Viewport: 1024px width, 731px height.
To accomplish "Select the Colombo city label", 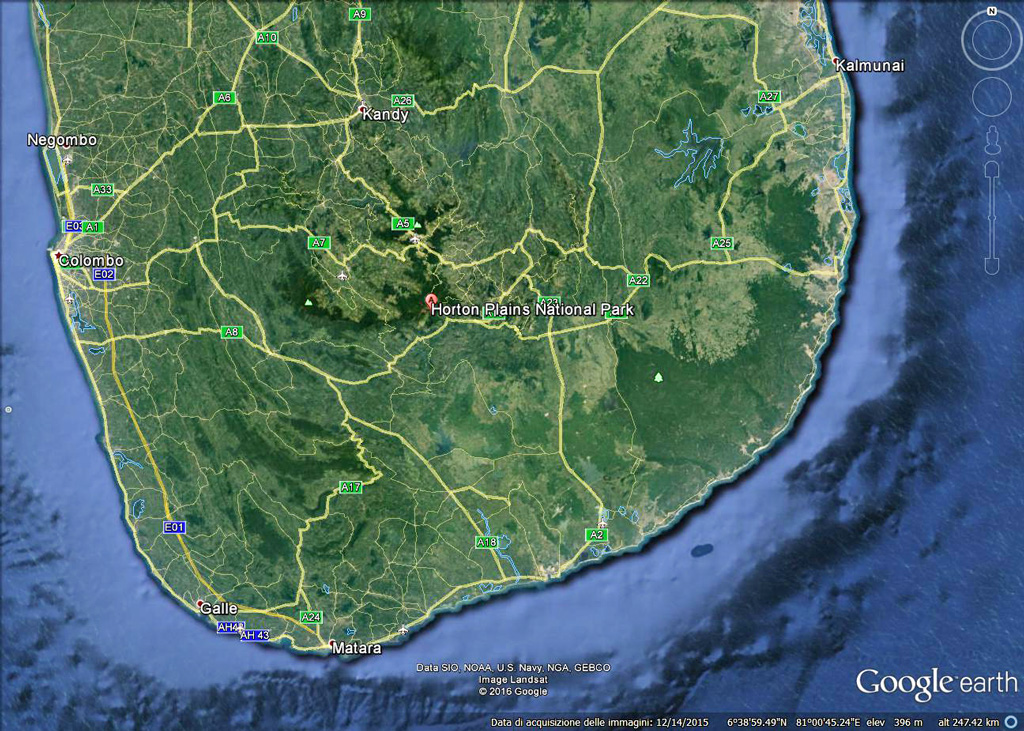I will [x=91, y=261].
